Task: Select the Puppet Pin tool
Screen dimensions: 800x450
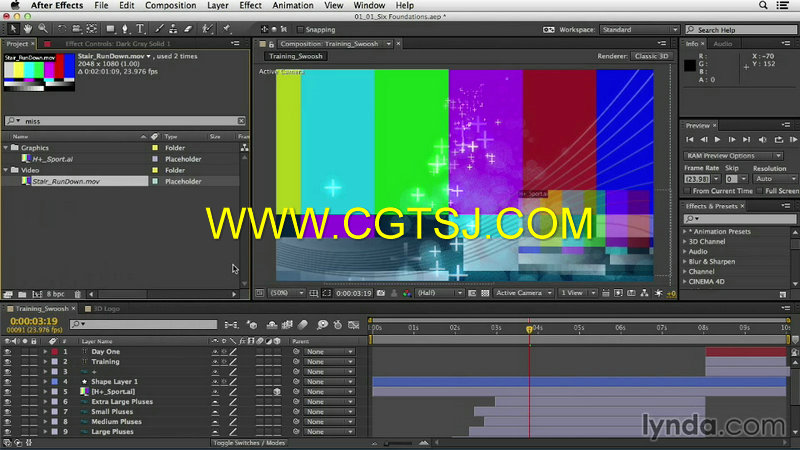Action: [227, 29]
